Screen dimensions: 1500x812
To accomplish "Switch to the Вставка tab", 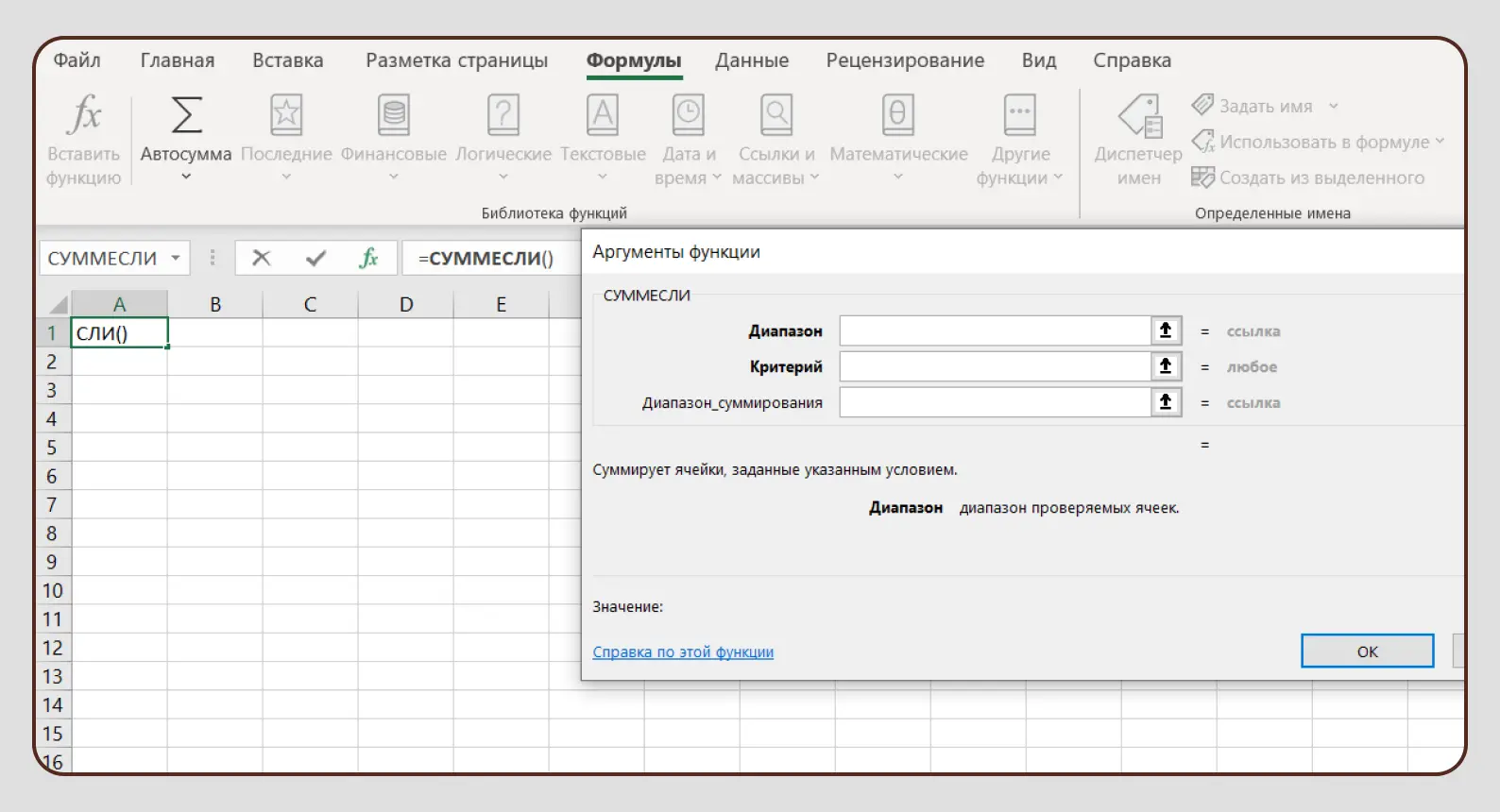I will pyautogui.click(x=288, y=60).
